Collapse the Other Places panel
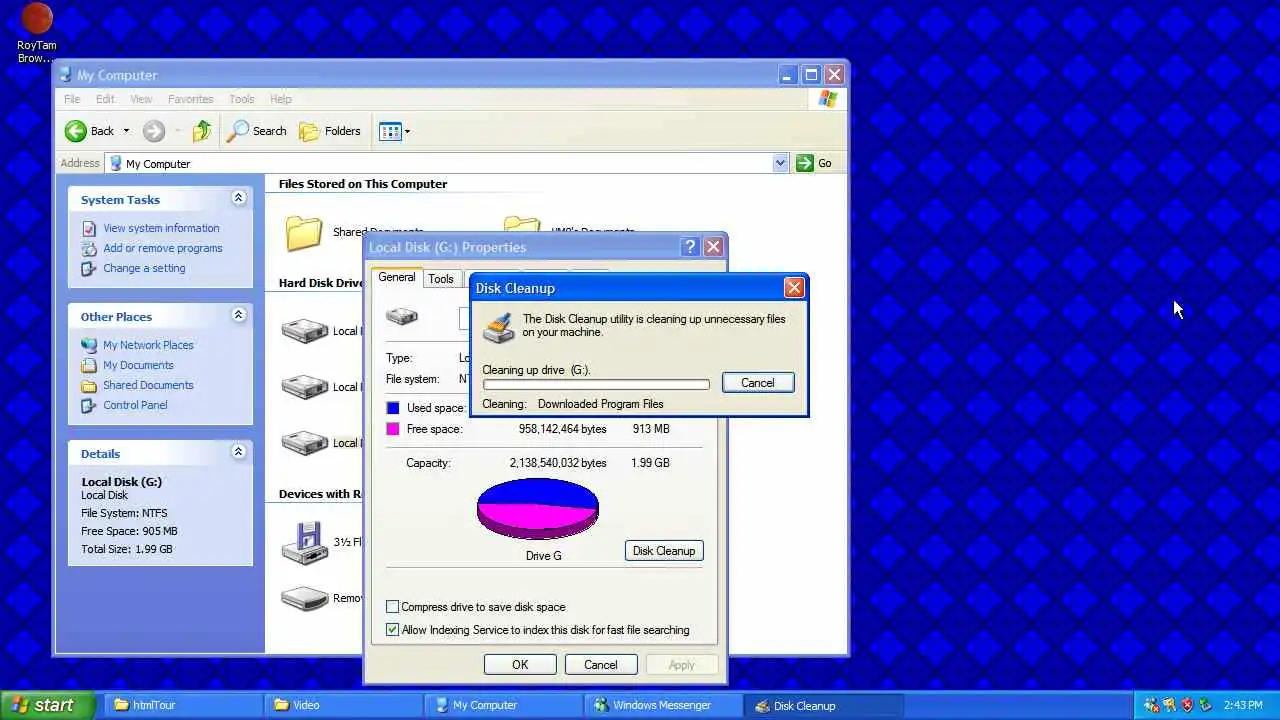Viewport: 1280px width, 720px height. 238,315
